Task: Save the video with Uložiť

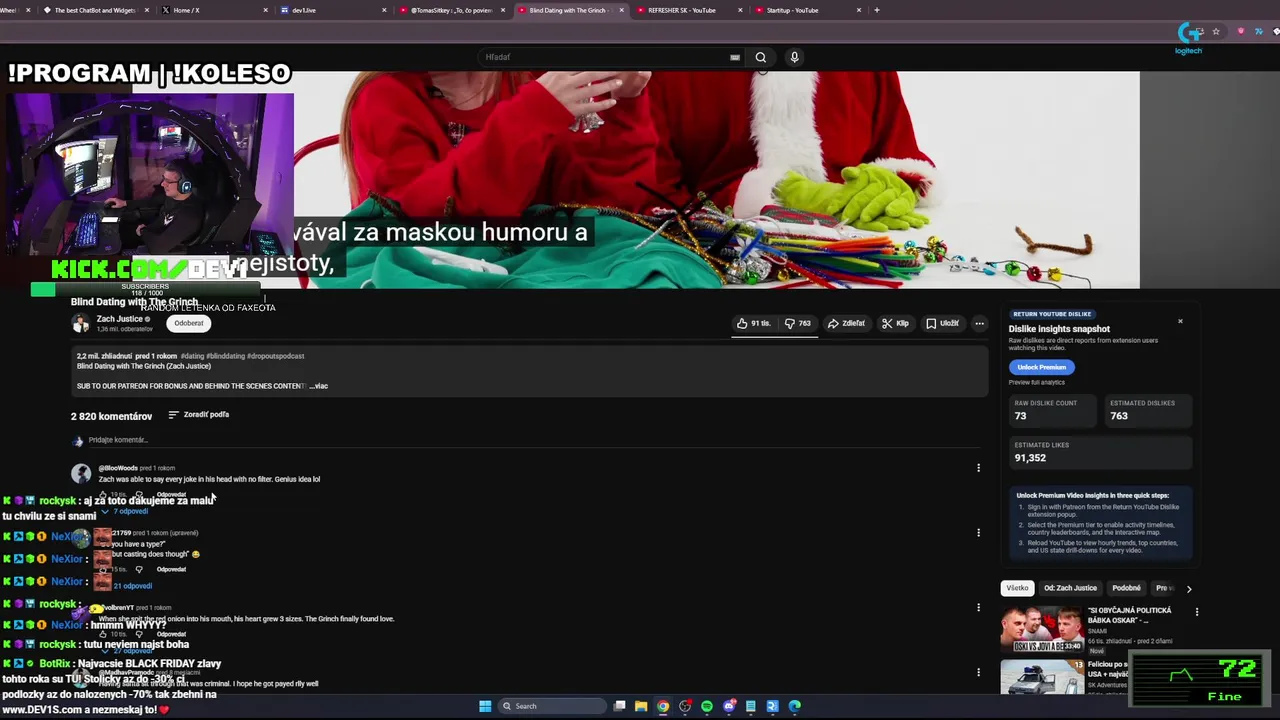Action: click(x=942, y=324)
